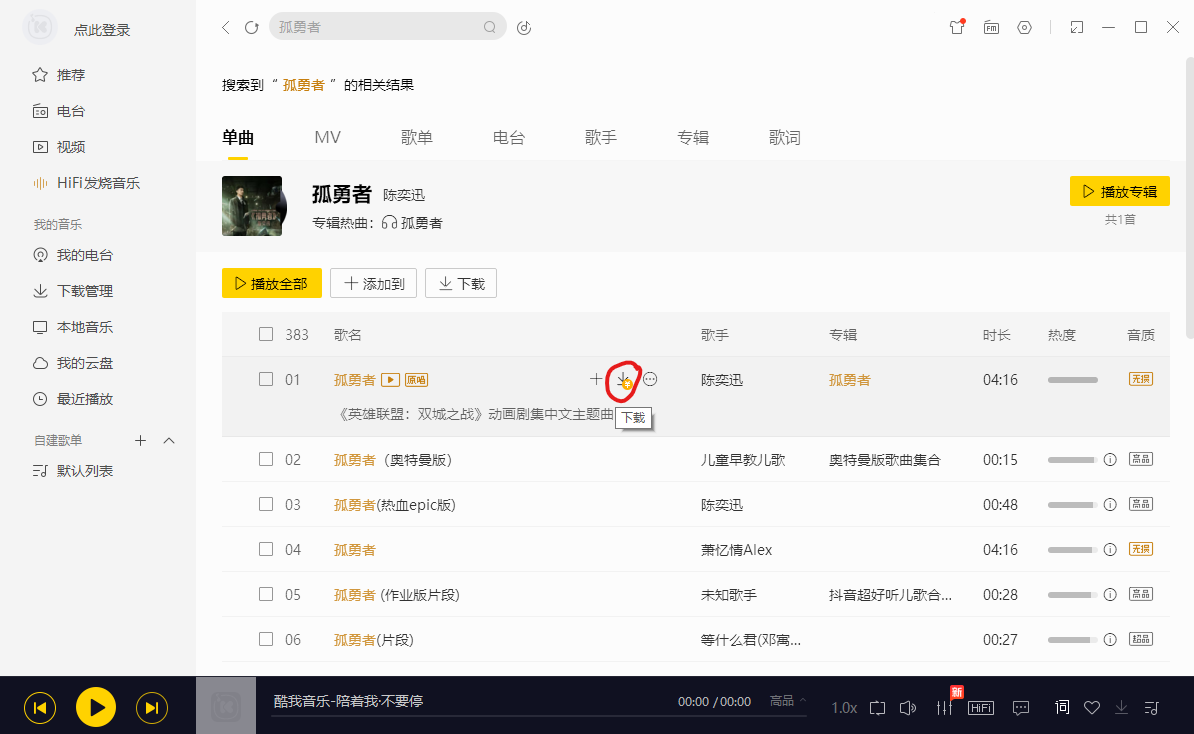Click the music recognition icon beside search box

point(524,28)
